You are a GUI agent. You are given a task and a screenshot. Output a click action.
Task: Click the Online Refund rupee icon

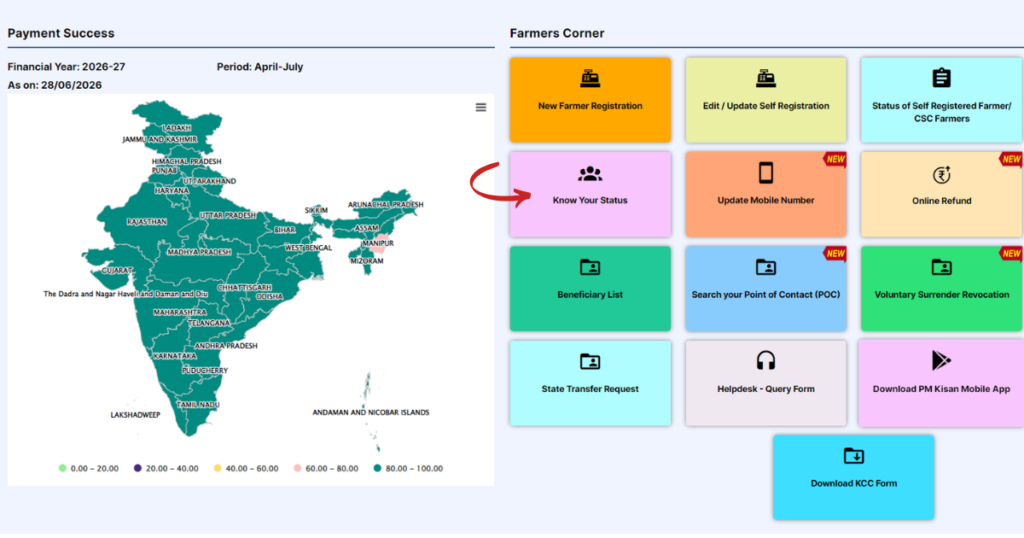[941, 174]
